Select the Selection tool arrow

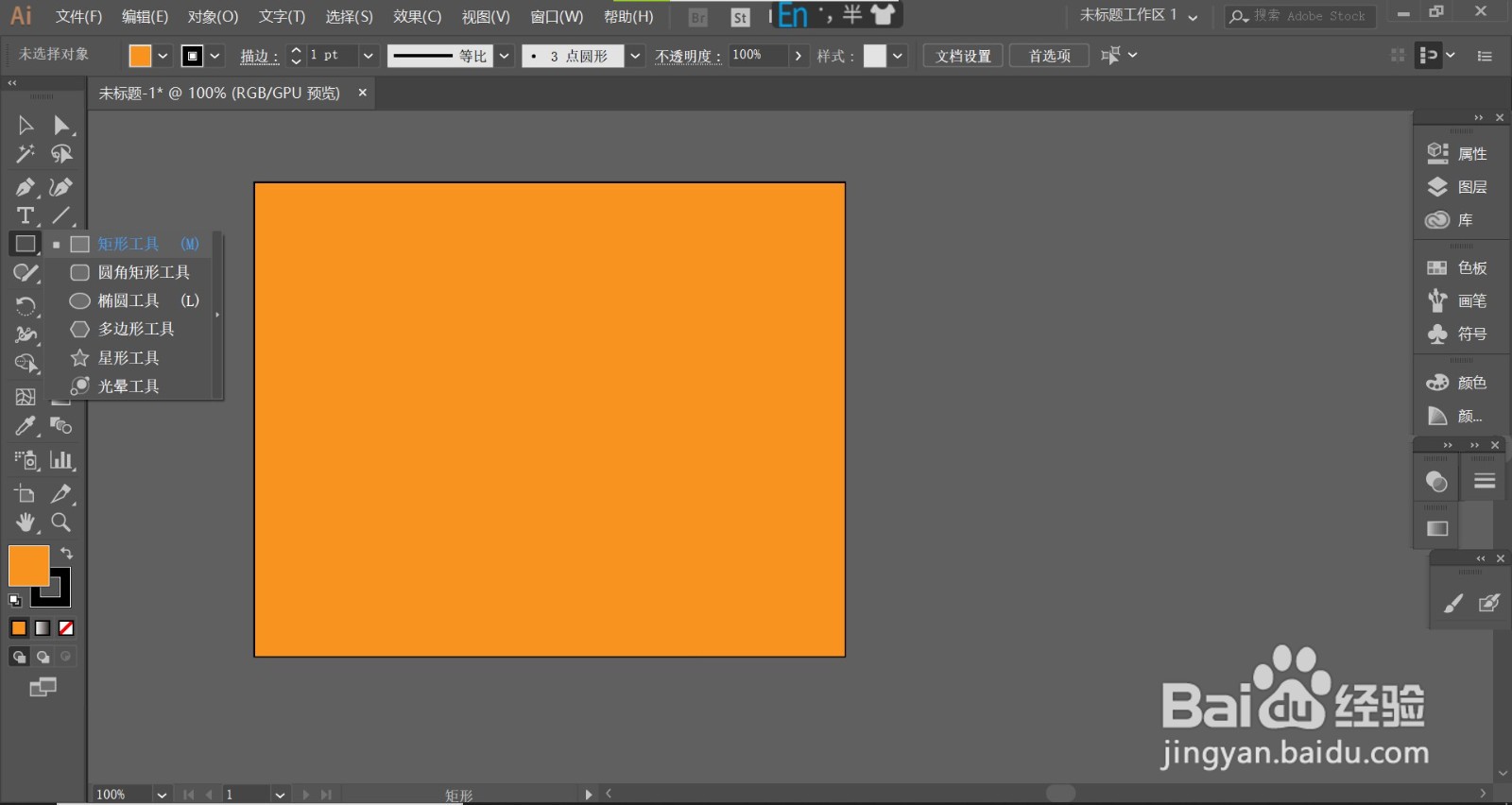(26, 125)
